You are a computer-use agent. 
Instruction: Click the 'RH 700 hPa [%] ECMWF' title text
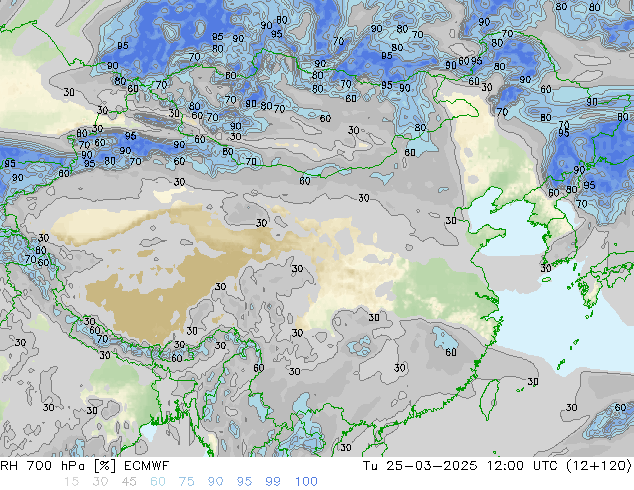click(85, 466)
